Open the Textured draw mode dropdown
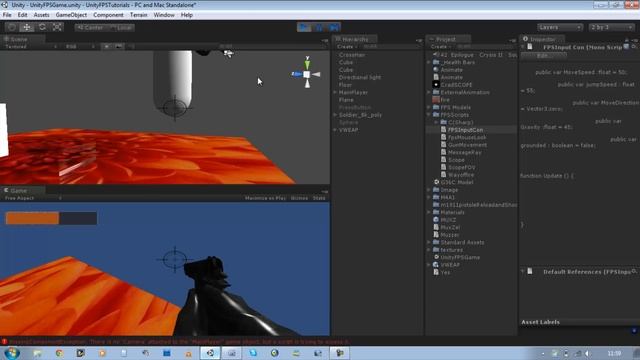This screenshot has height=360, width=640. click(31, 47)
